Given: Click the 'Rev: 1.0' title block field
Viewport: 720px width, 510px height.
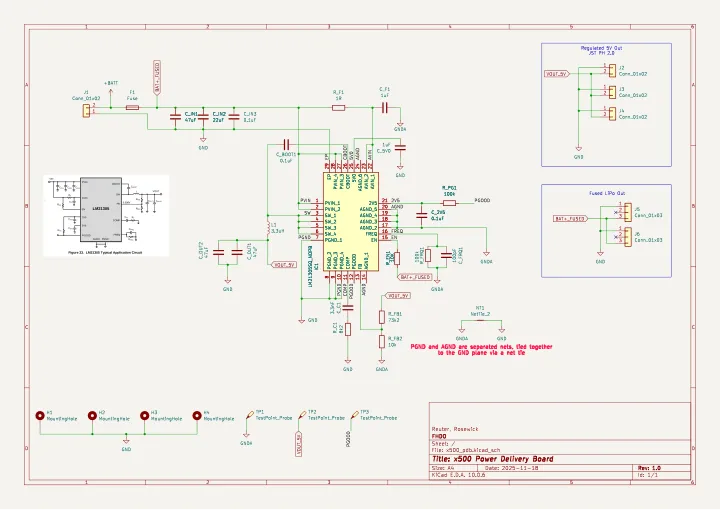Looking at the screenshot, I should point(649,468).
